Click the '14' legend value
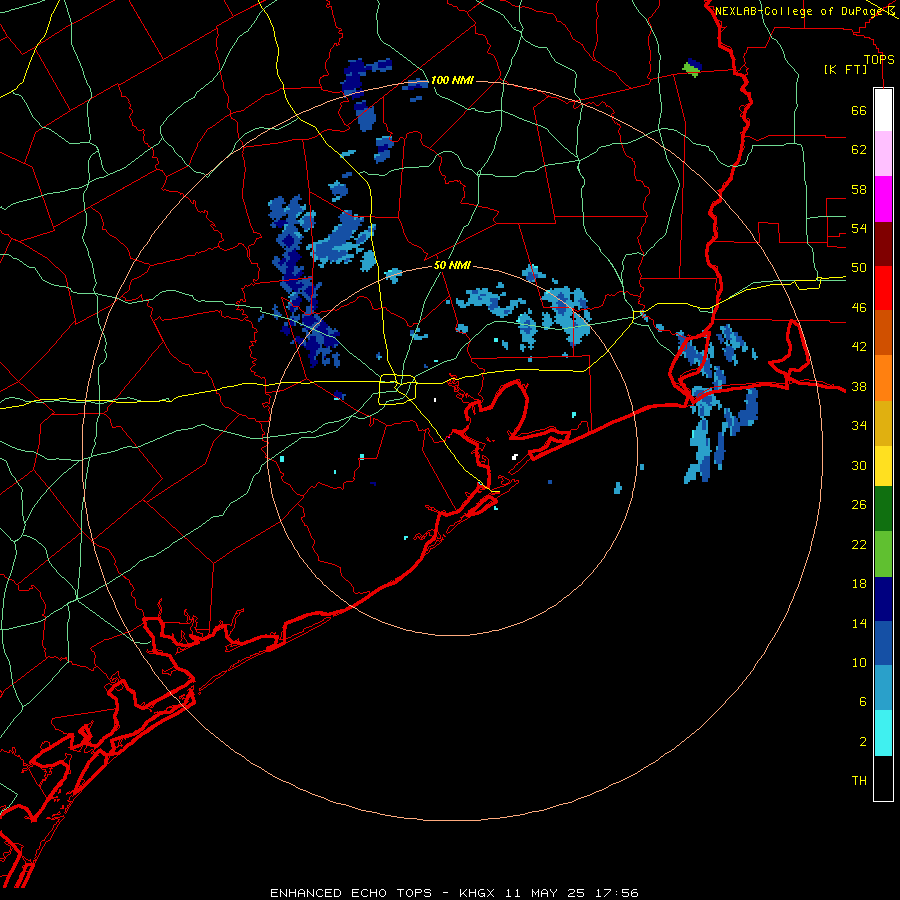Viewport: 900px width, 900px height. tap(859, 623)
